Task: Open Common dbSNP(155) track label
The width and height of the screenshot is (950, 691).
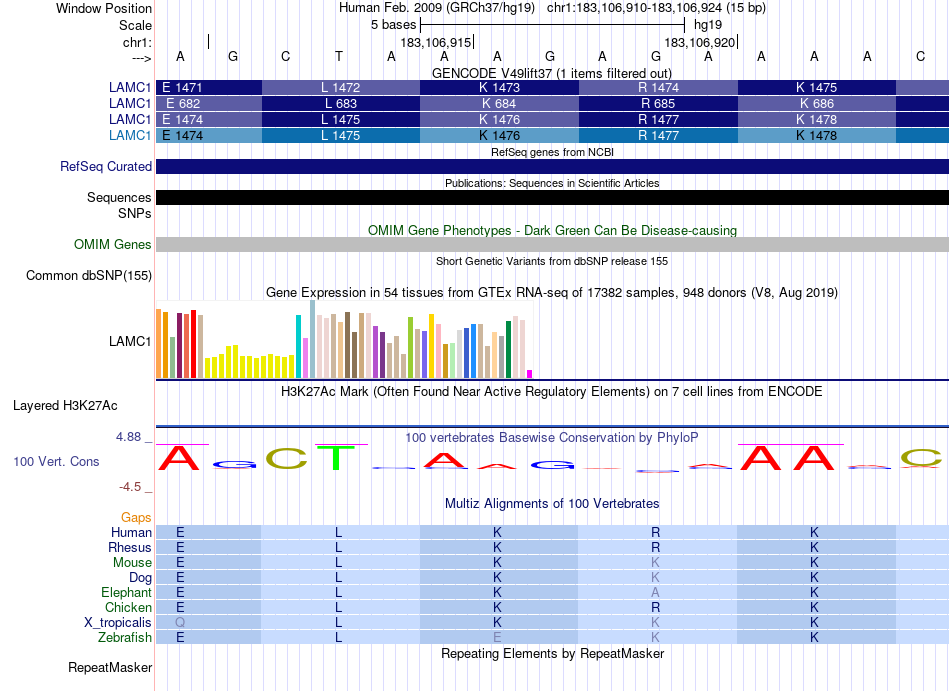Action: tap(89, 276)
